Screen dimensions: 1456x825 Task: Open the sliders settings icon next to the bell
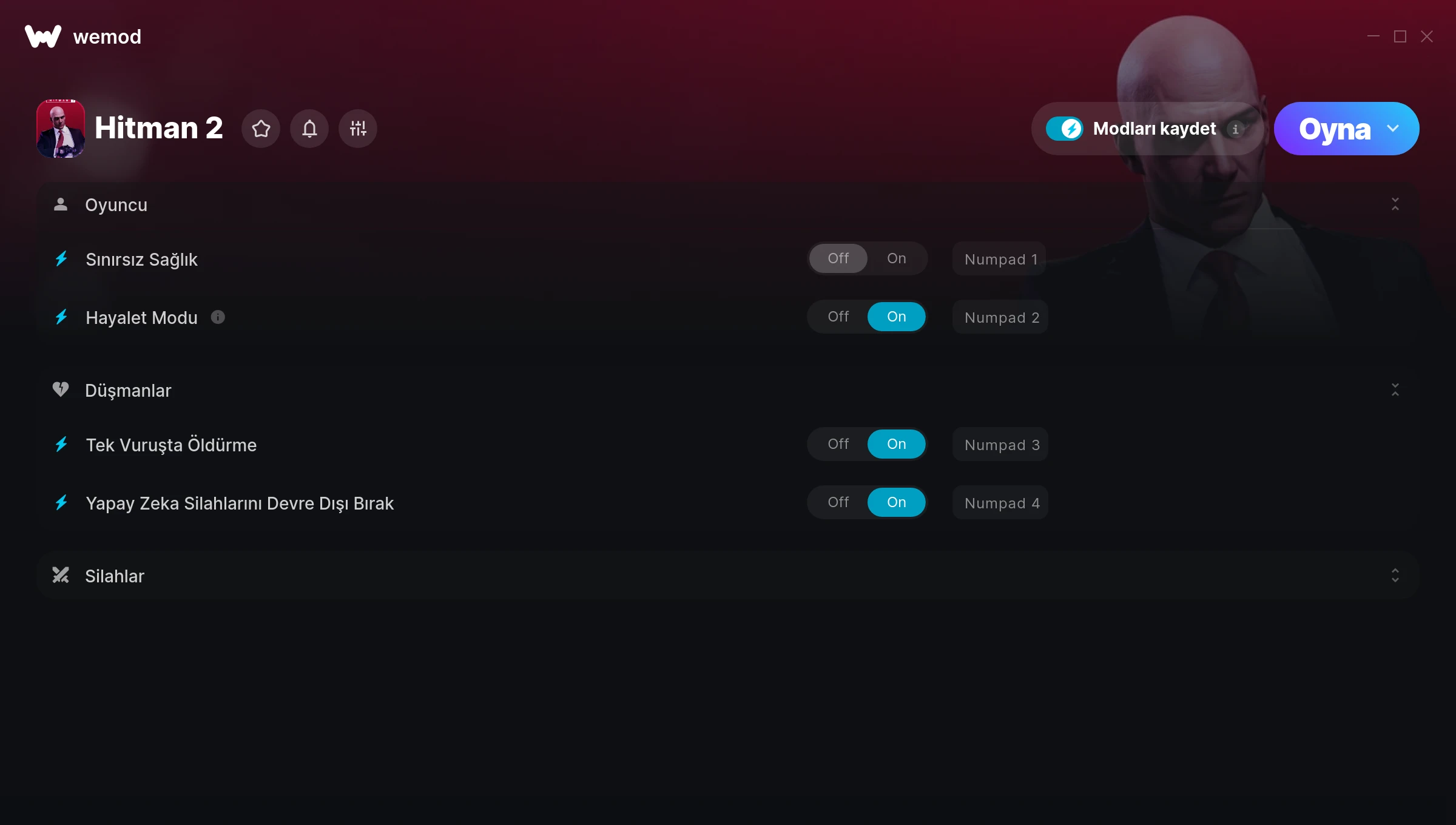[358, 129]
